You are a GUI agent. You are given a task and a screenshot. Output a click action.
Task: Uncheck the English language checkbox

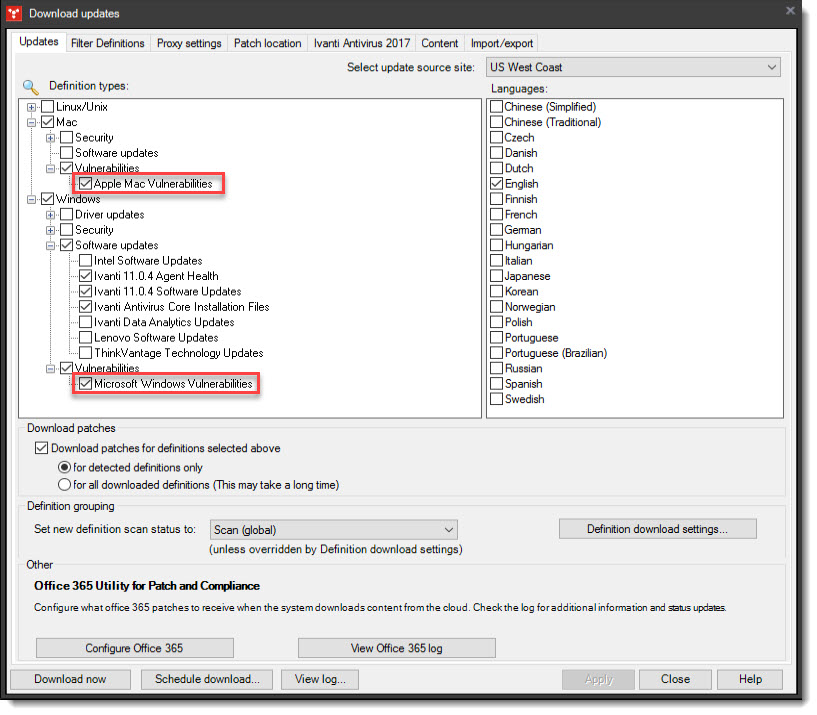[x=496, y=183]
